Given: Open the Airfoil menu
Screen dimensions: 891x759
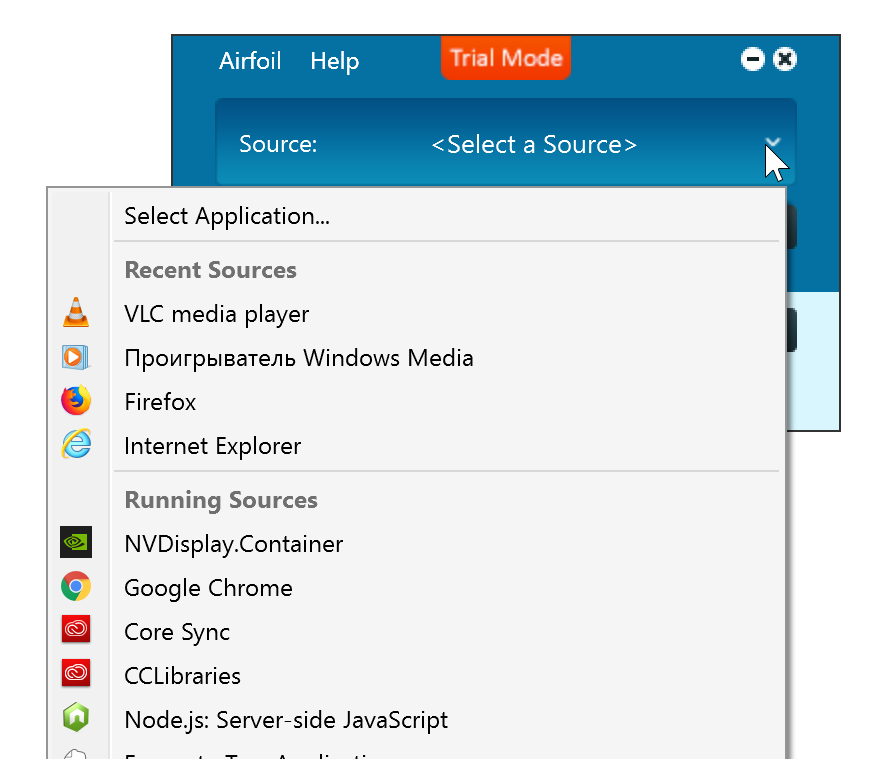Looking at the screenshot, I should coord(249,61).
